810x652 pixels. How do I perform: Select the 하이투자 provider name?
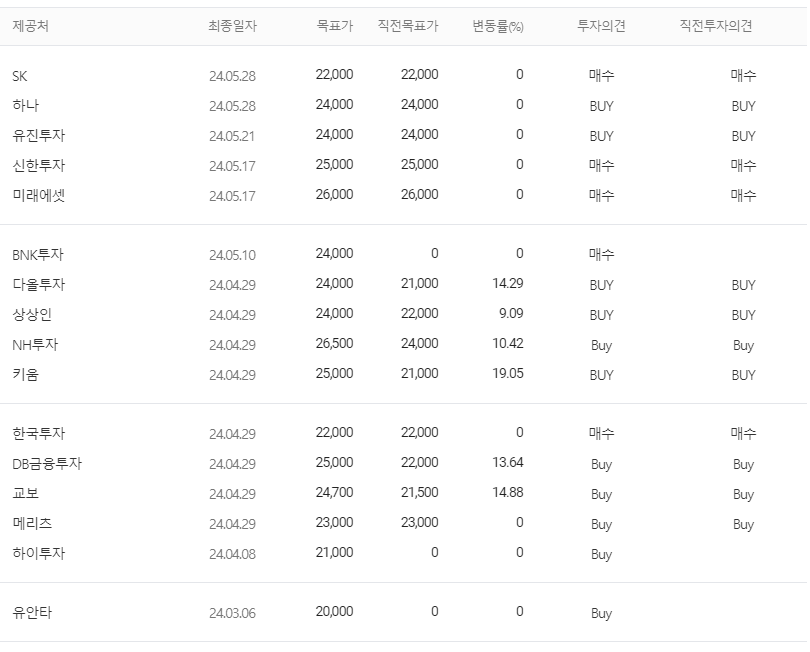coord(39,553)
